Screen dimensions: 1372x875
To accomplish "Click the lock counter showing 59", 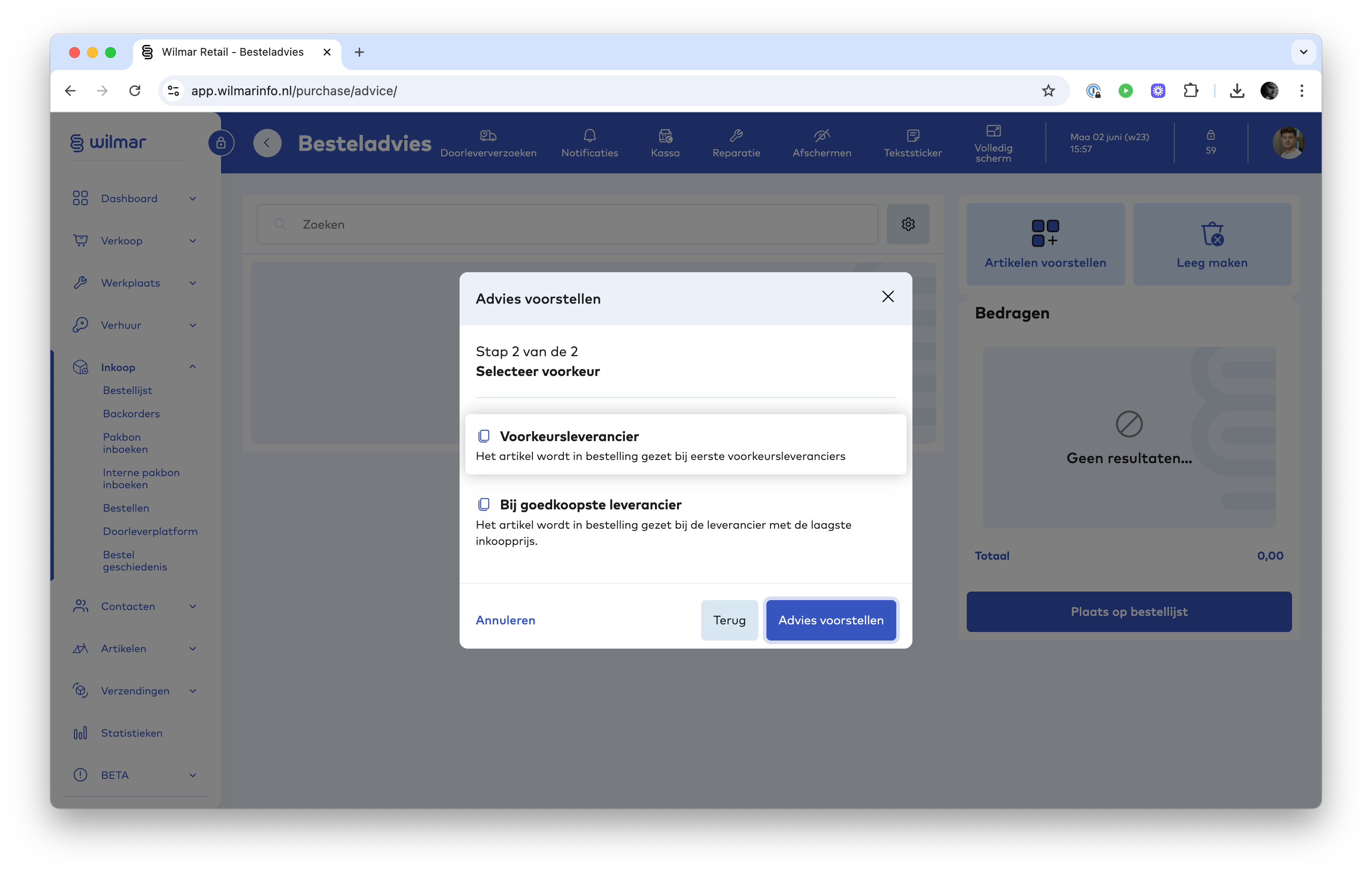I will (x=1210, y=142).
